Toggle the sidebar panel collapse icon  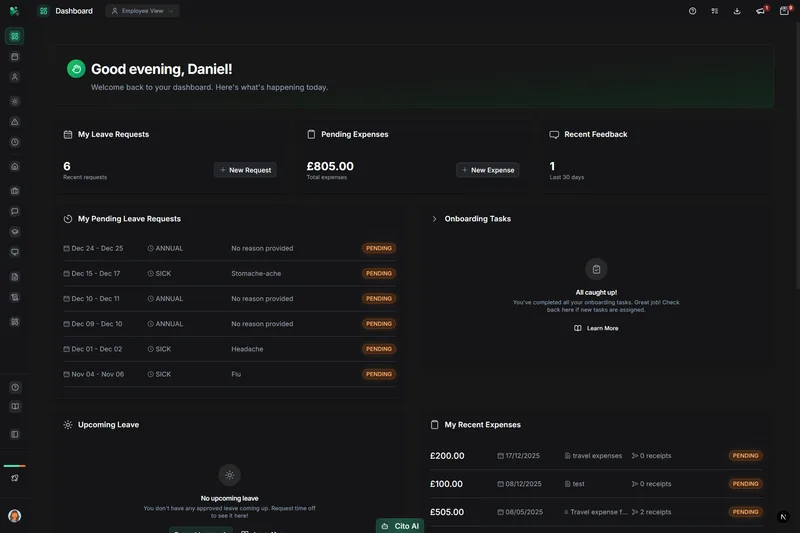[x=15, y=435]
